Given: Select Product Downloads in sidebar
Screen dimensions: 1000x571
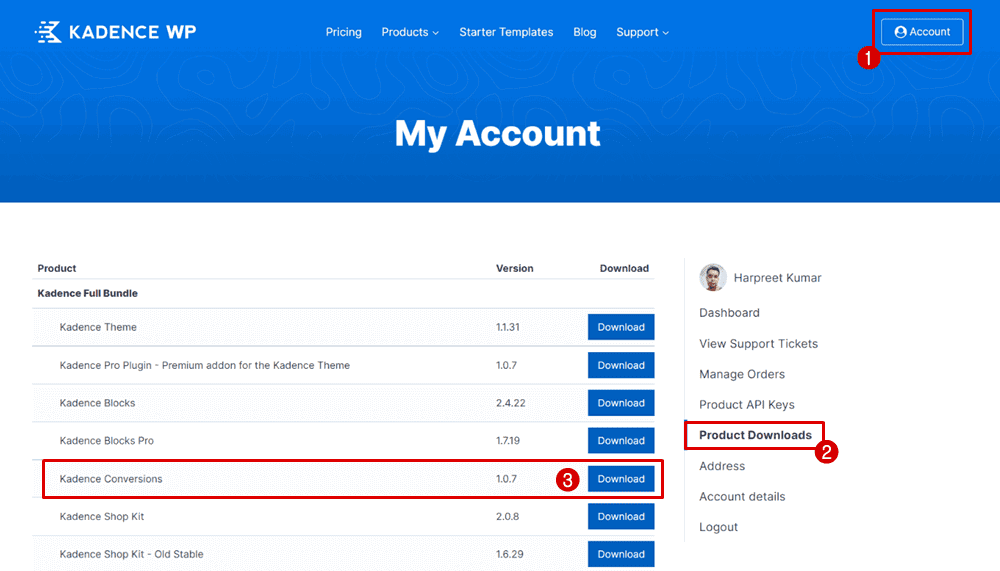Looking at the screenshot, I should 755,435.
